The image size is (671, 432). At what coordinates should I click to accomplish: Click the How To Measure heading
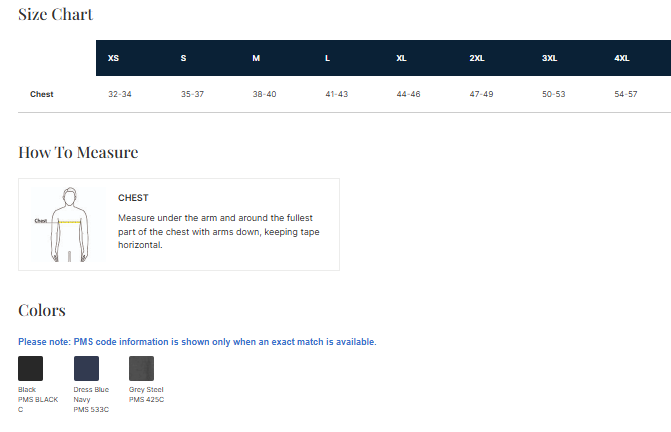click(78, 152)
